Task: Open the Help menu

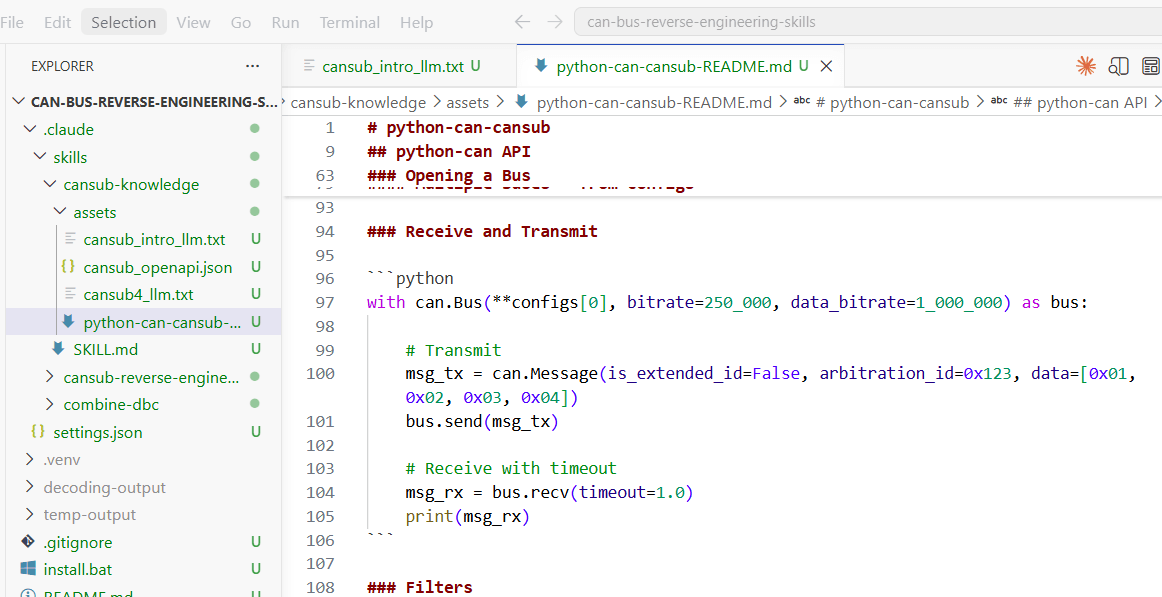Action: 416,22
